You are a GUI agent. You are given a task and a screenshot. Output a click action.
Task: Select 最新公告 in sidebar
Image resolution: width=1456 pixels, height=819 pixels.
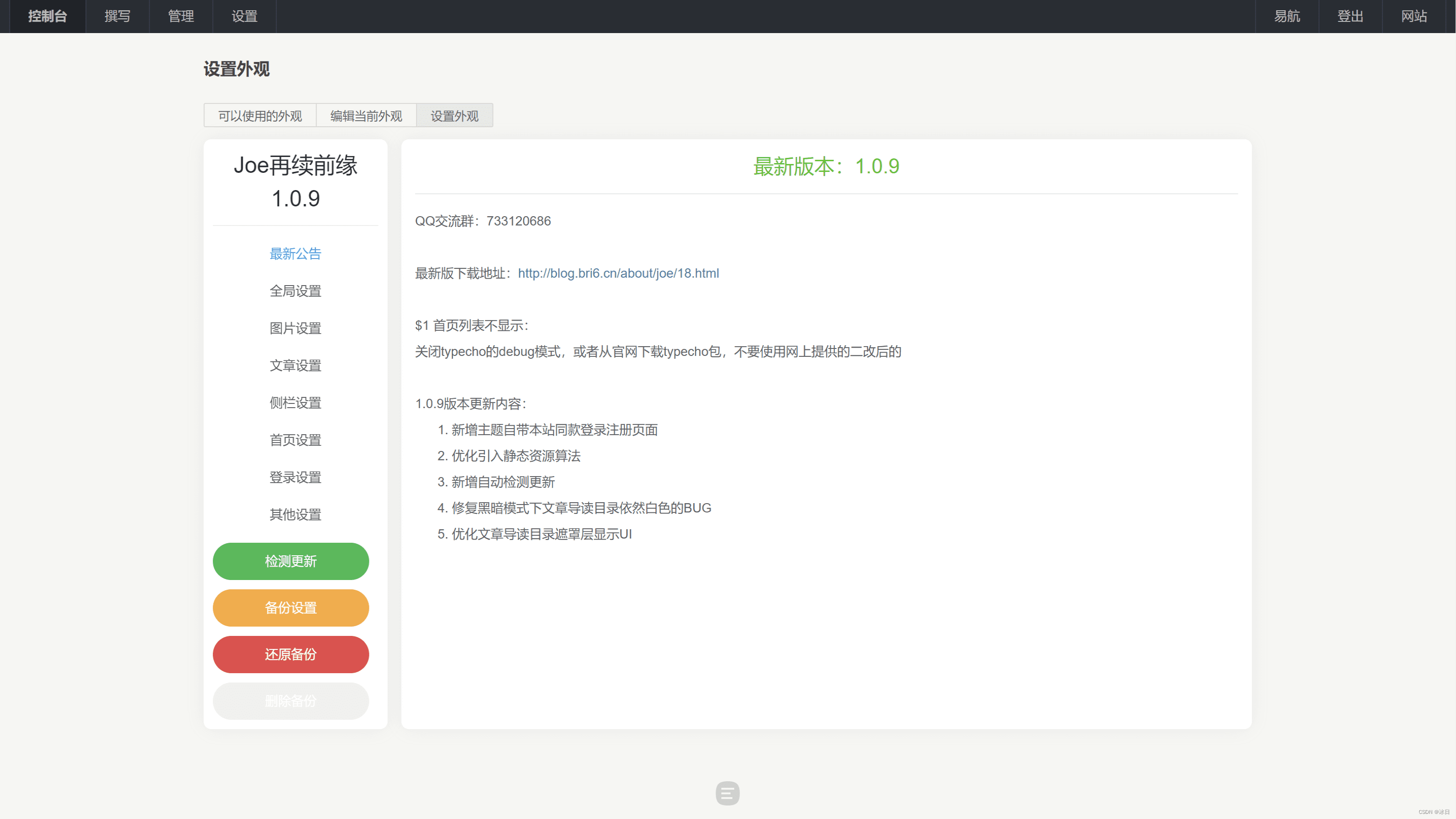pyautogui.click(x=295, y=254)
